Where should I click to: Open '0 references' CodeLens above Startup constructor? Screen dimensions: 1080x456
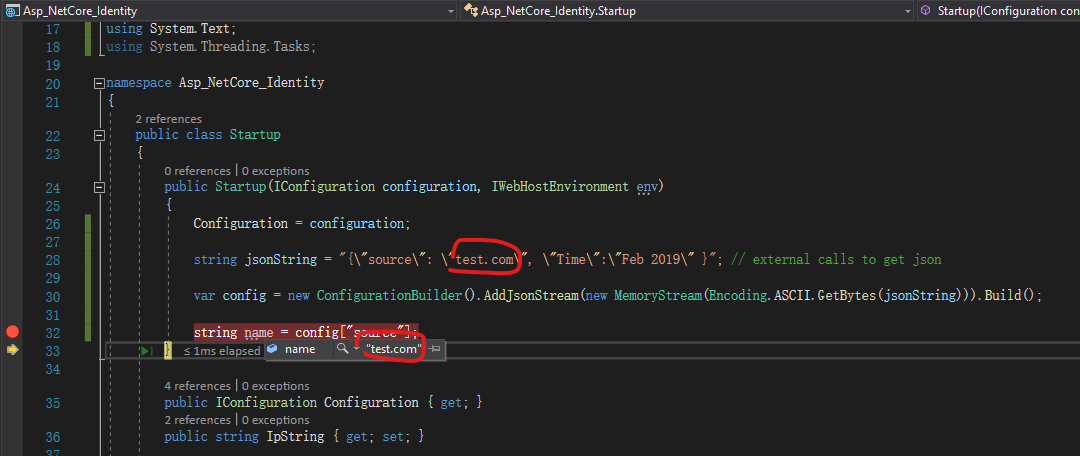click(x=198, y=171)
